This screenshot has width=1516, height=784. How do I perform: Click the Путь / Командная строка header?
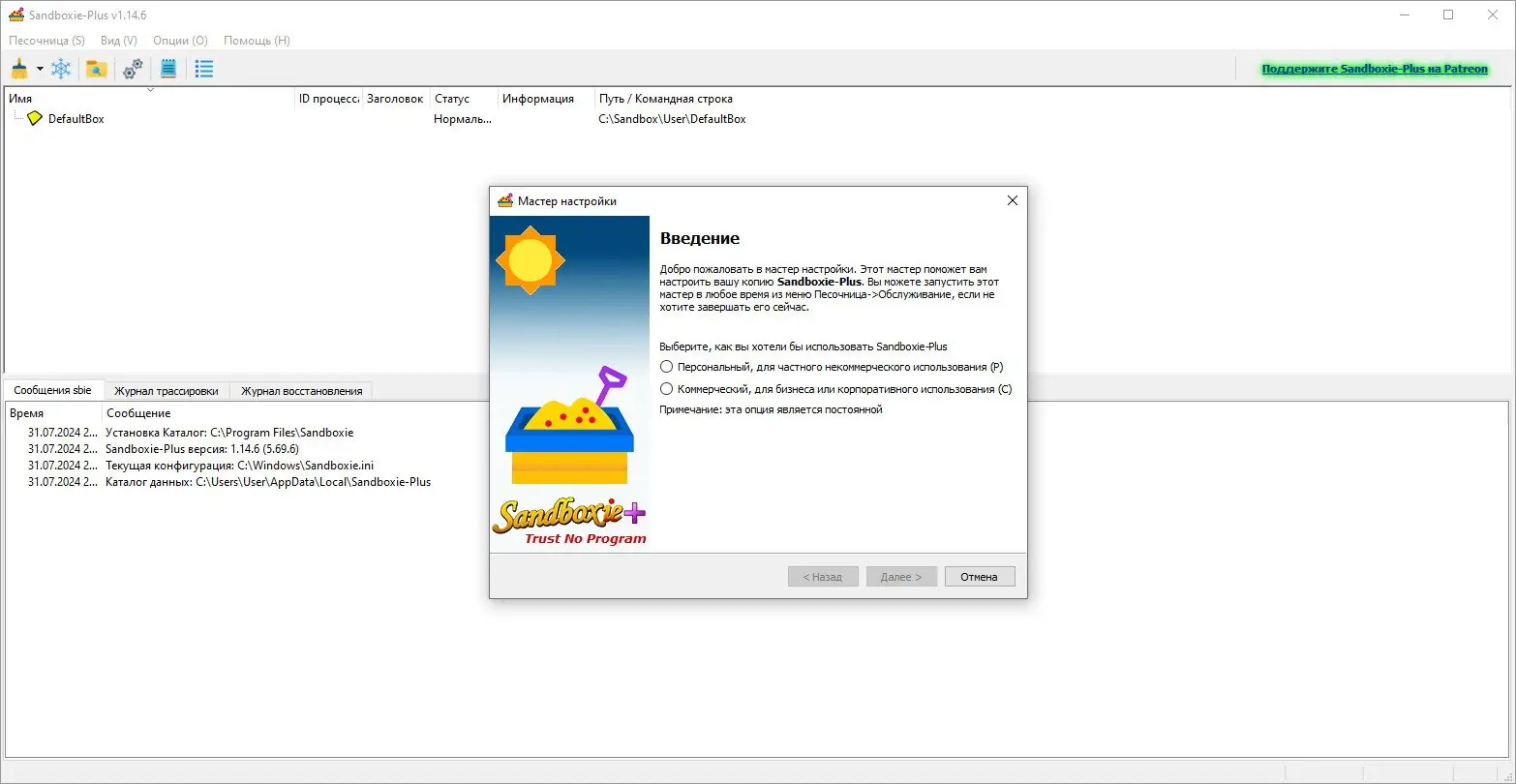click(x=1052, y=98)
